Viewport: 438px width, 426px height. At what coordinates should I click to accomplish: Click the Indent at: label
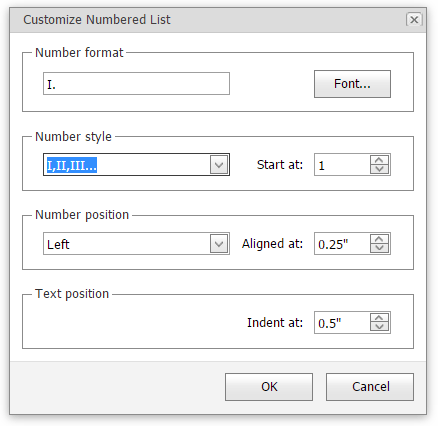tap(275, 323)
